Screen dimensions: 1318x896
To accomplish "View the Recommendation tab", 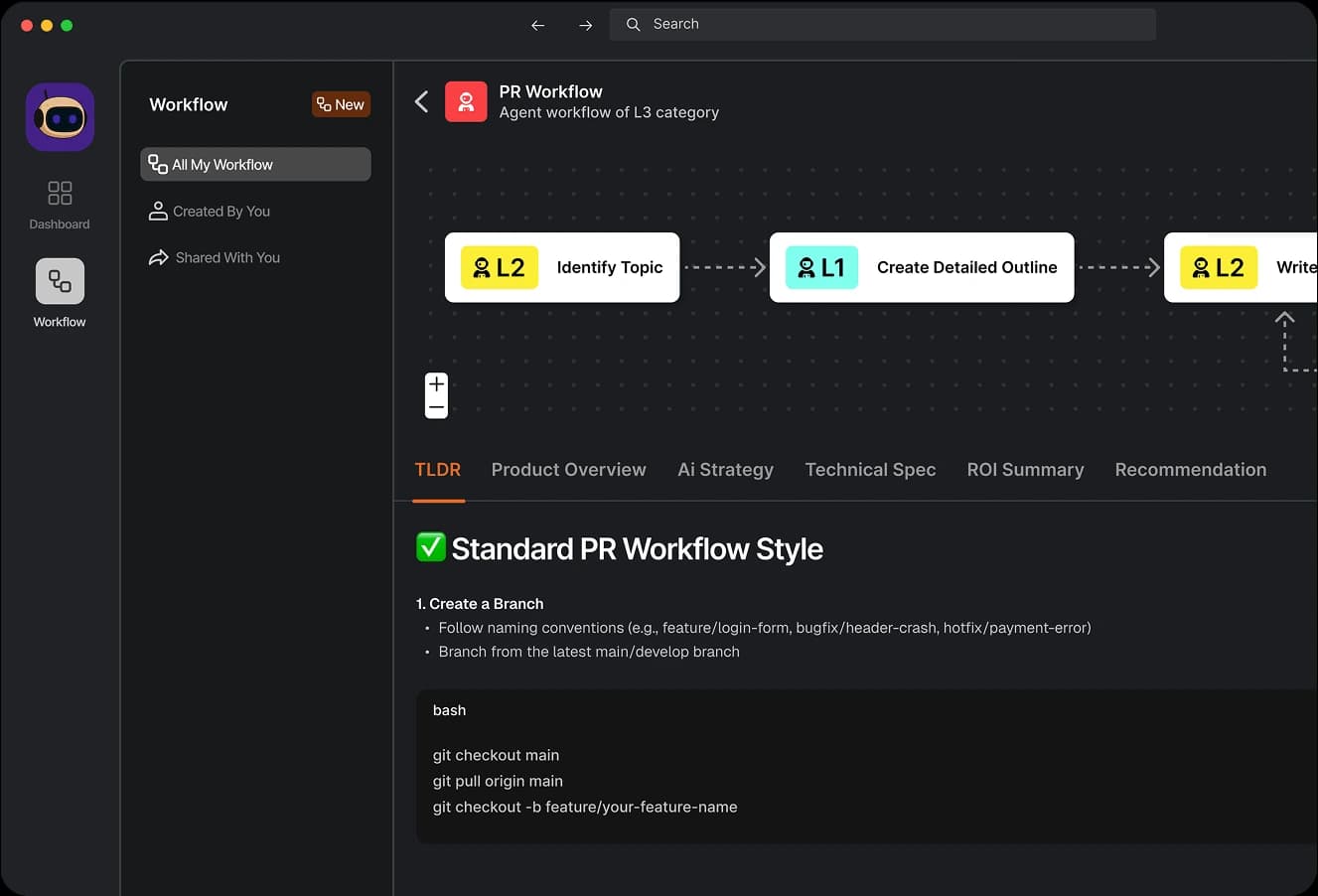I will (1190, 470).
